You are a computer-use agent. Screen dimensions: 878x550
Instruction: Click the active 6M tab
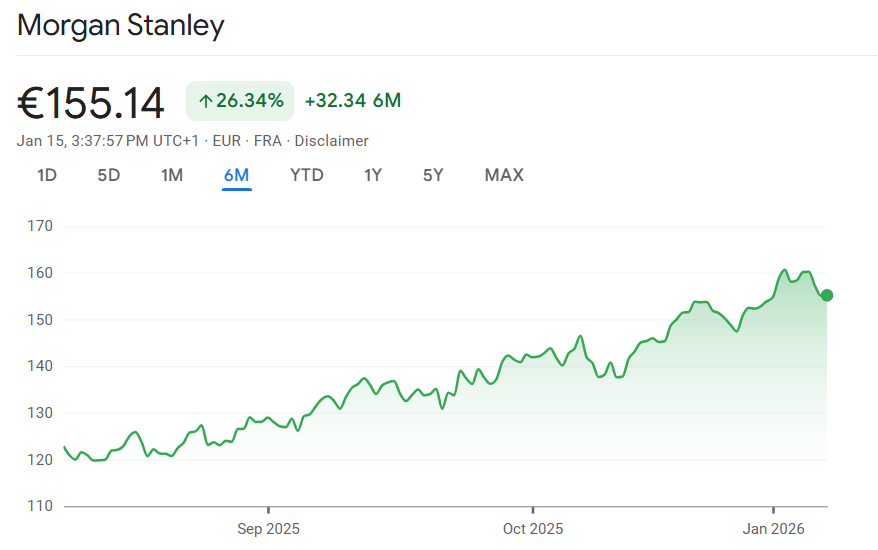(x=237, y=175)
